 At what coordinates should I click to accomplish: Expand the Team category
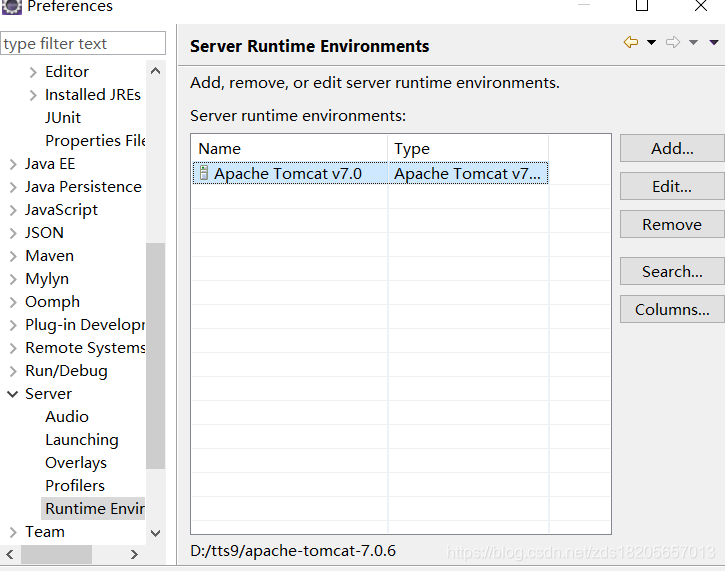pyautogui.click(x=12, y=532)
